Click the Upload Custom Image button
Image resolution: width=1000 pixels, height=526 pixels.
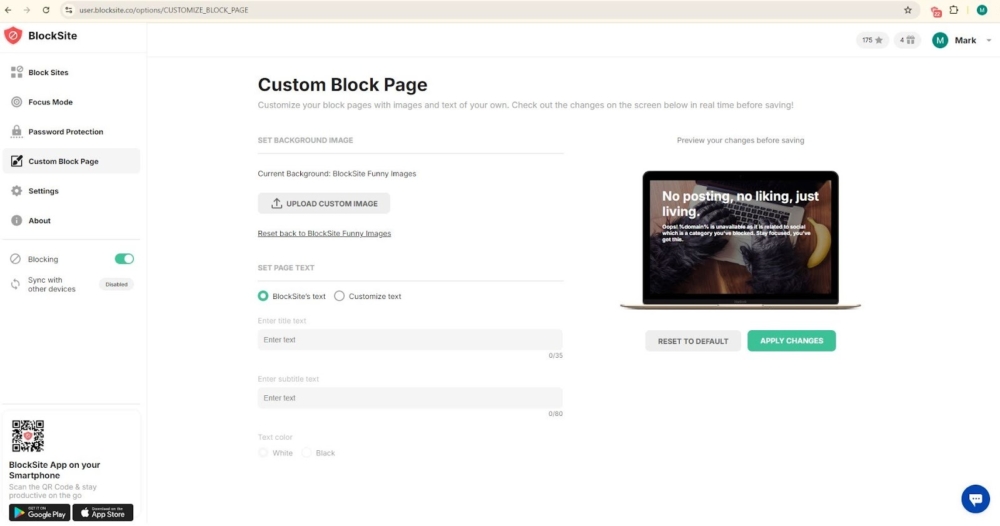(323, 204)
